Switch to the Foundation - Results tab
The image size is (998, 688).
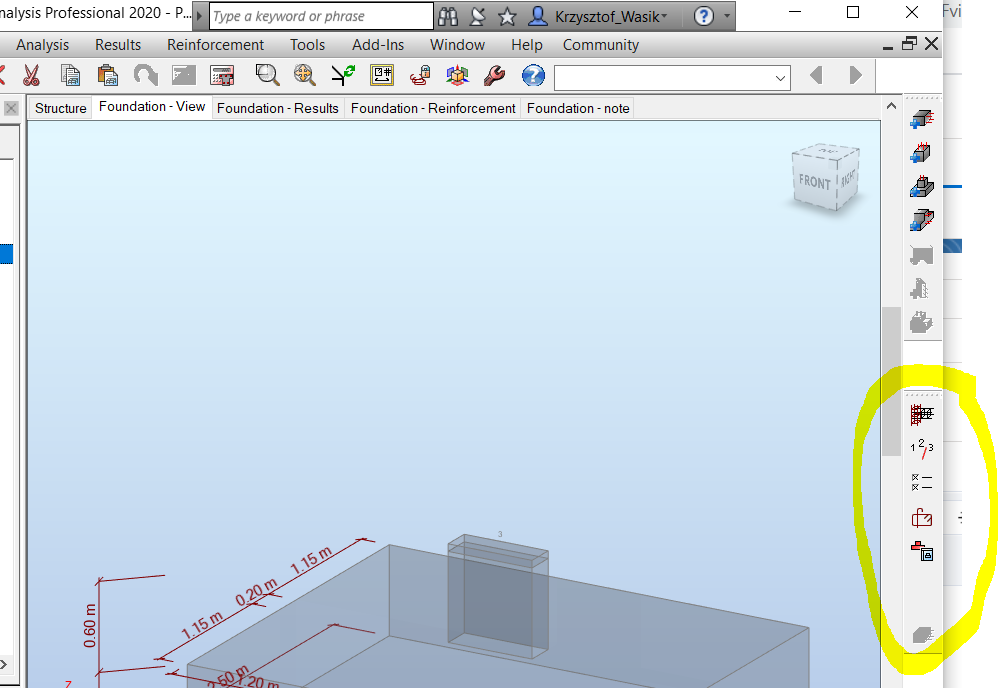click(277, 108)
